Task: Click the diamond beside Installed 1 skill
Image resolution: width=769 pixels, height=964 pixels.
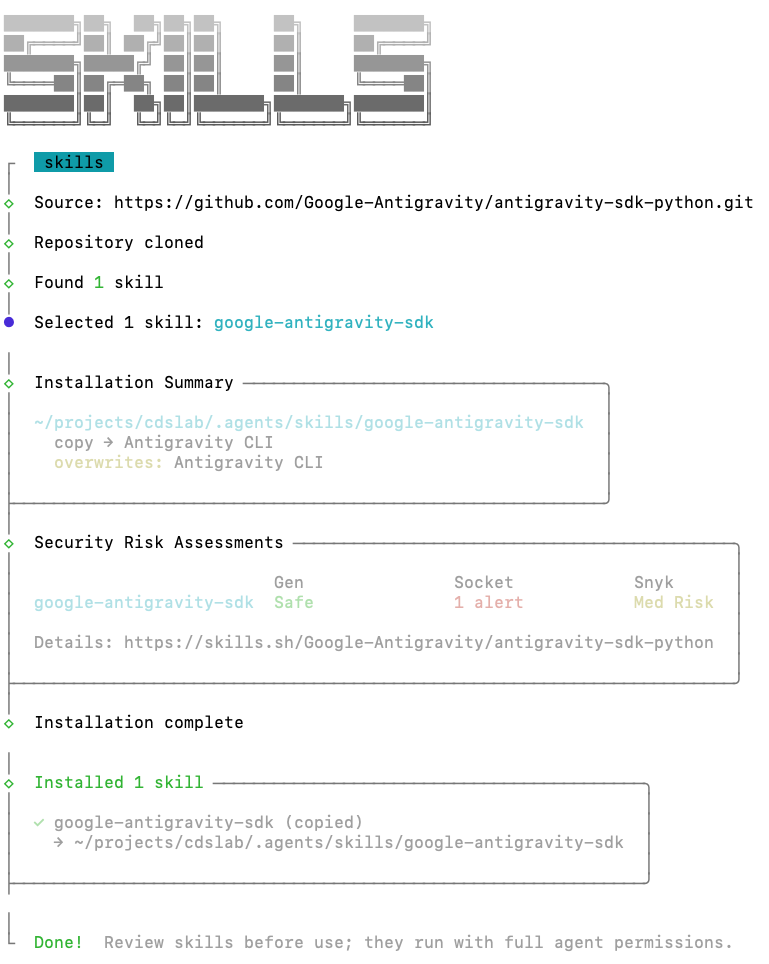Action: pos(9,783)
